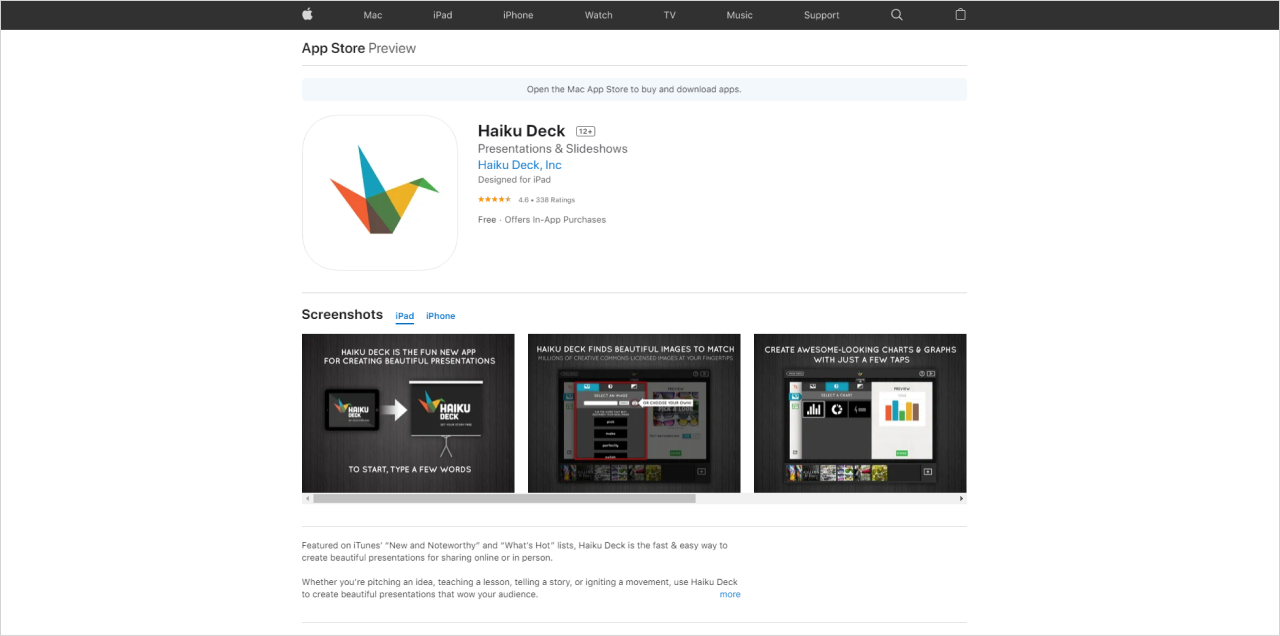Open the first screenshot about creating presentations
This screenshot has width=1280, height=636.
coord(408,413)
